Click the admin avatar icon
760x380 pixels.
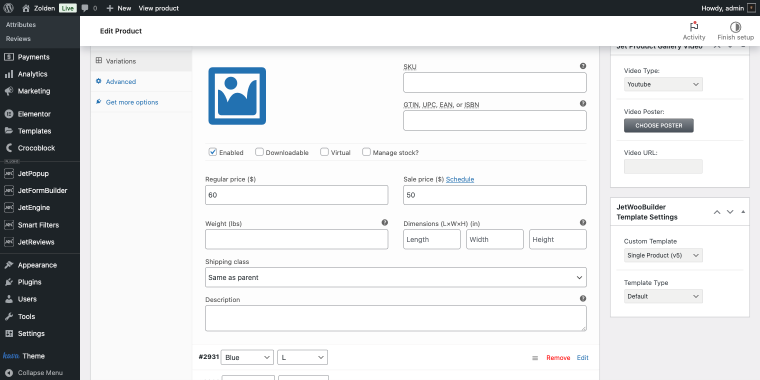point(751,8)
